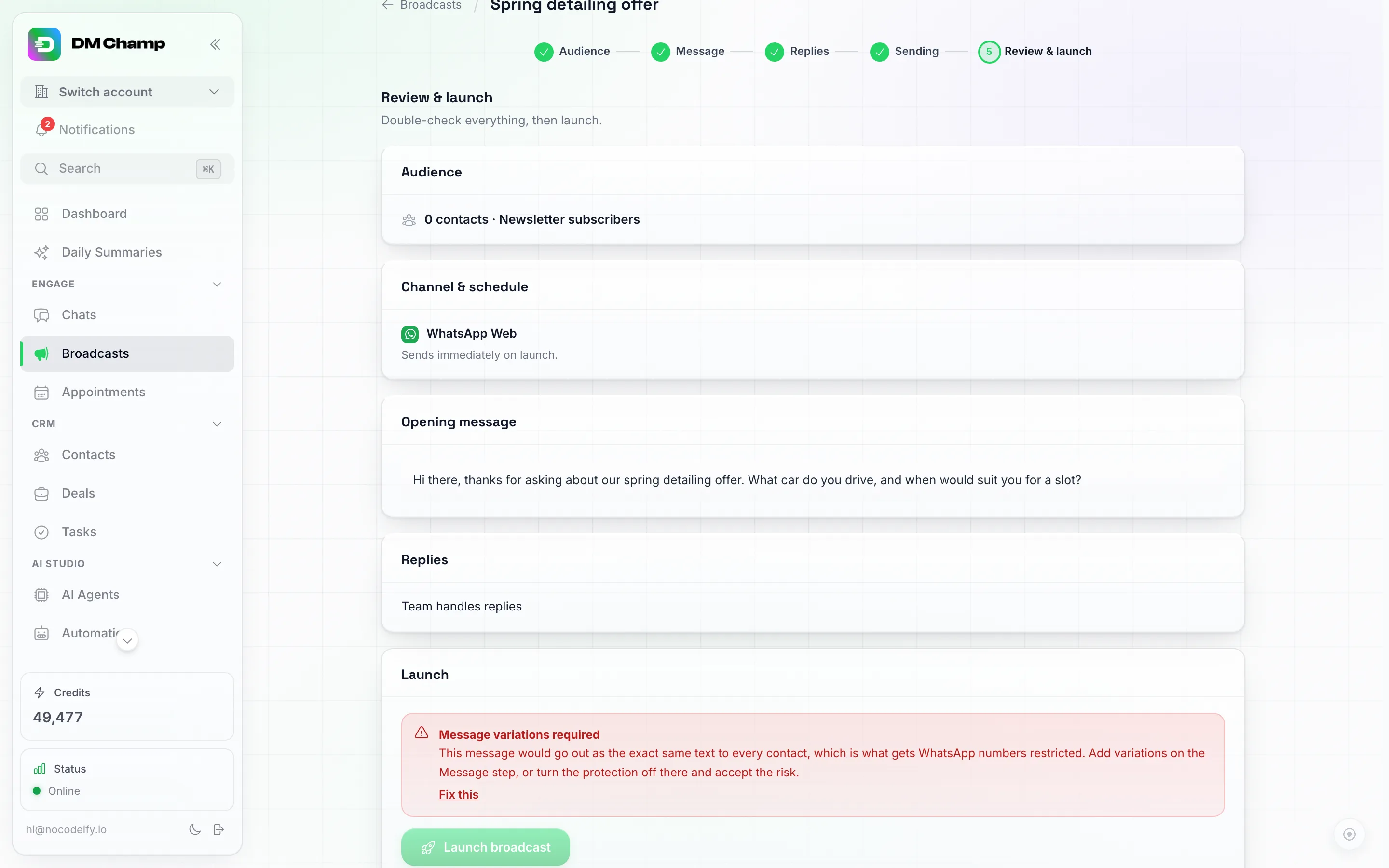Open the AI Agents chip icon
Image resolution: width=1389 pixels, height=868 pixels.
click(41, 595)
